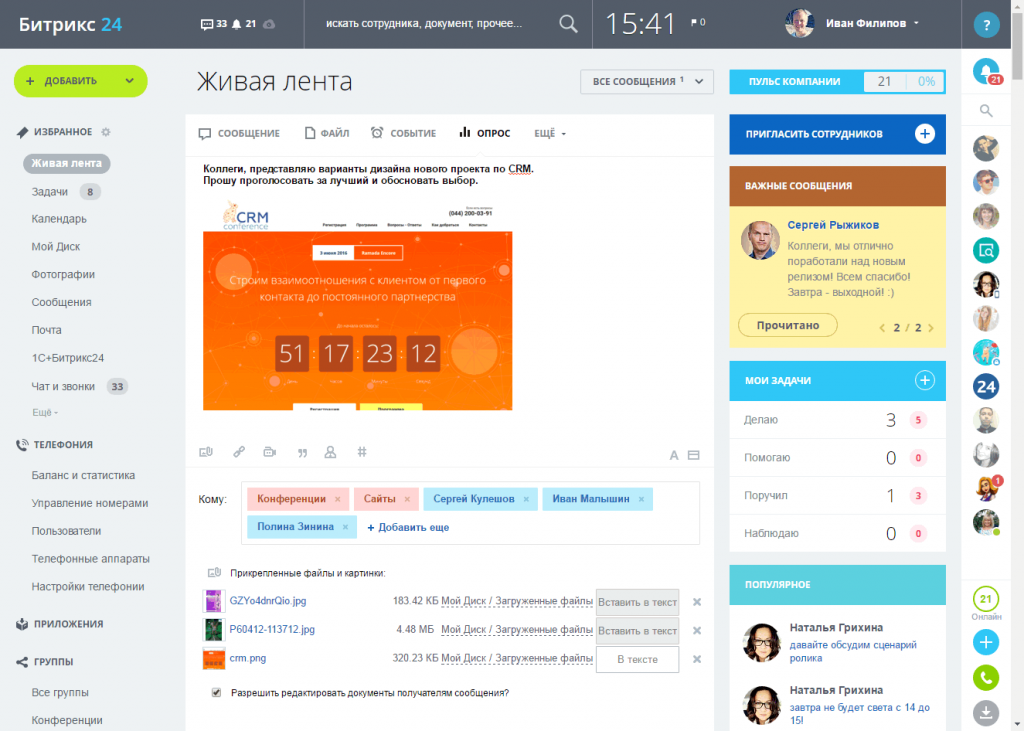This screenshot has height=731, width=1024.
Task: Add a task with Мои задачи plus icon
Action: pos(924,380)
